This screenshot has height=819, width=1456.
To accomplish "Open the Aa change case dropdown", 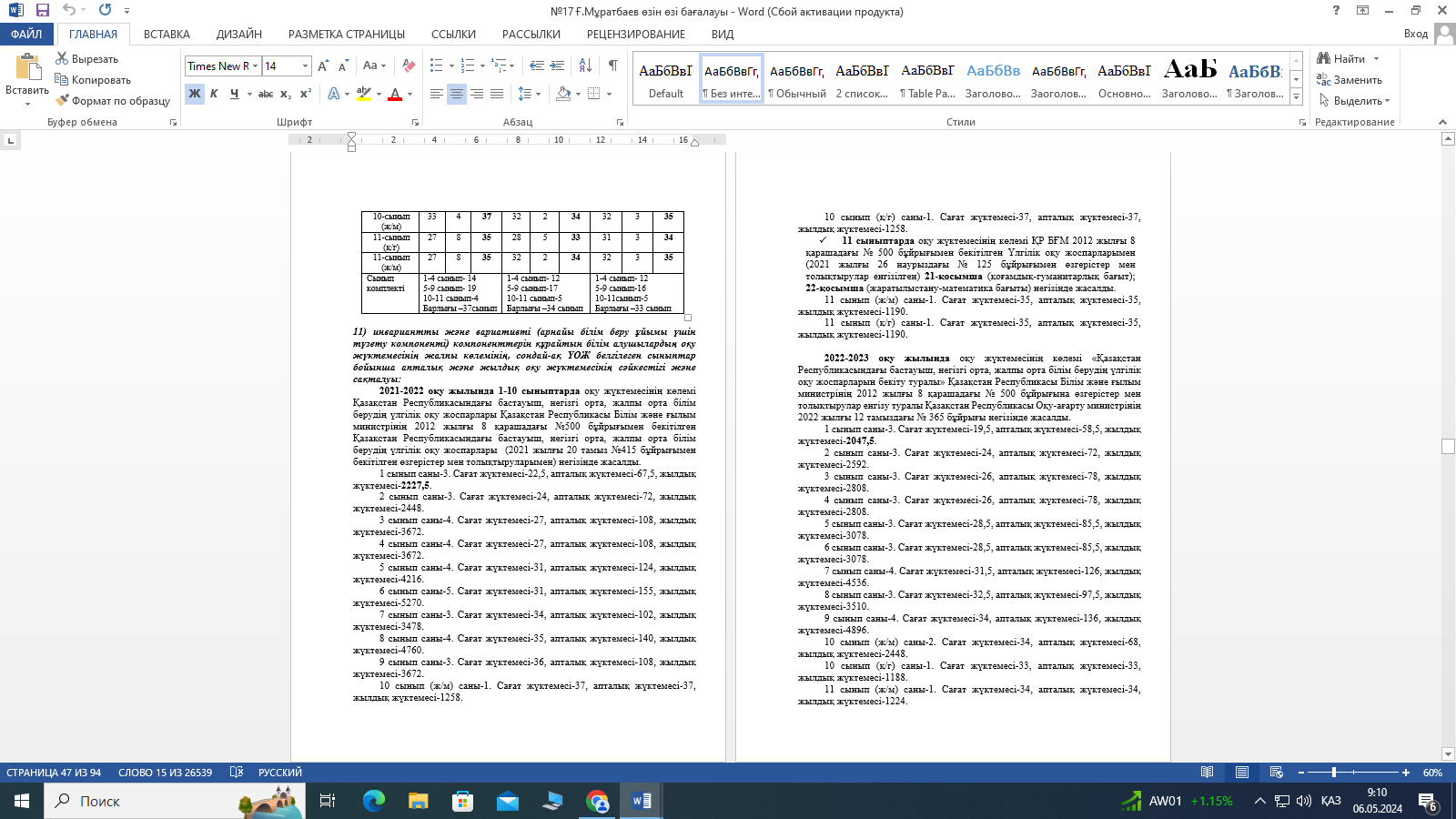I will coord(374,66).
